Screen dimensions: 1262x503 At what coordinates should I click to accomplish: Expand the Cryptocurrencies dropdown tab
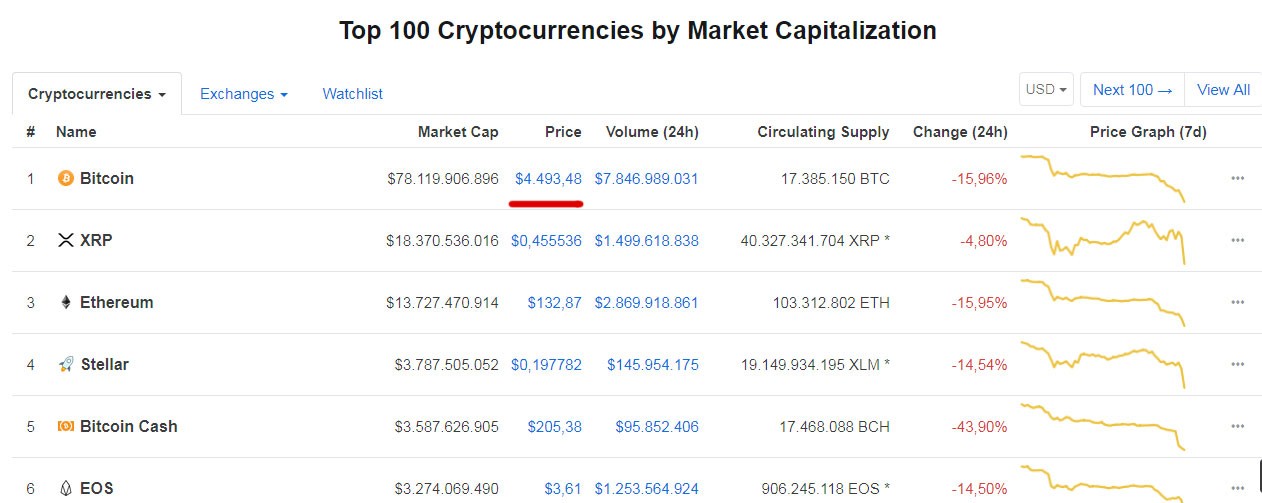97,94
